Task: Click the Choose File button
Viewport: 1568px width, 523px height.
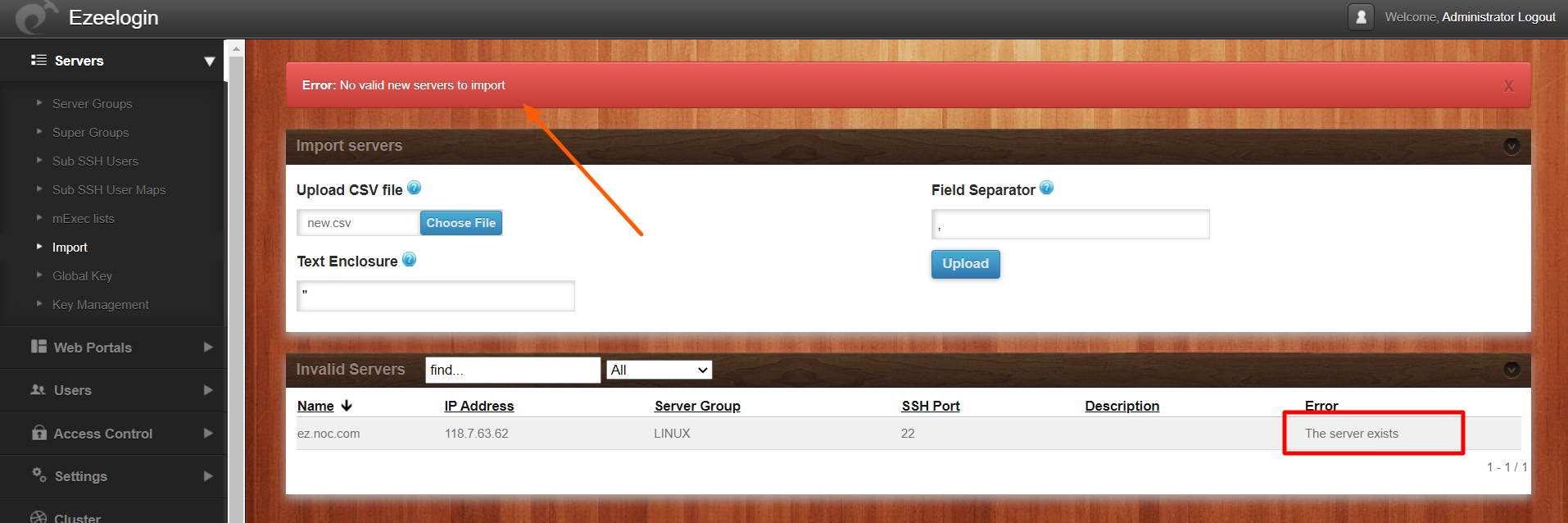Action: click(461, 223)
